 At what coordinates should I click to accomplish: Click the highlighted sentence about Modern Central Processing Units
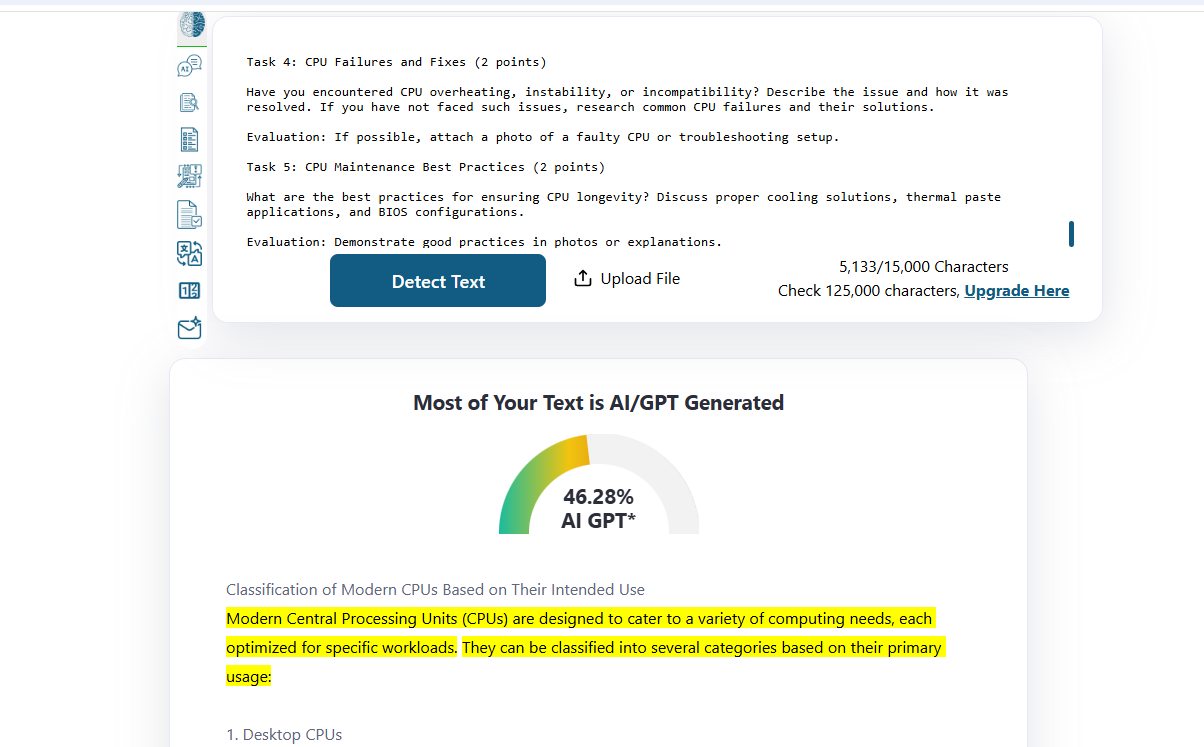(x=579, y=632)
